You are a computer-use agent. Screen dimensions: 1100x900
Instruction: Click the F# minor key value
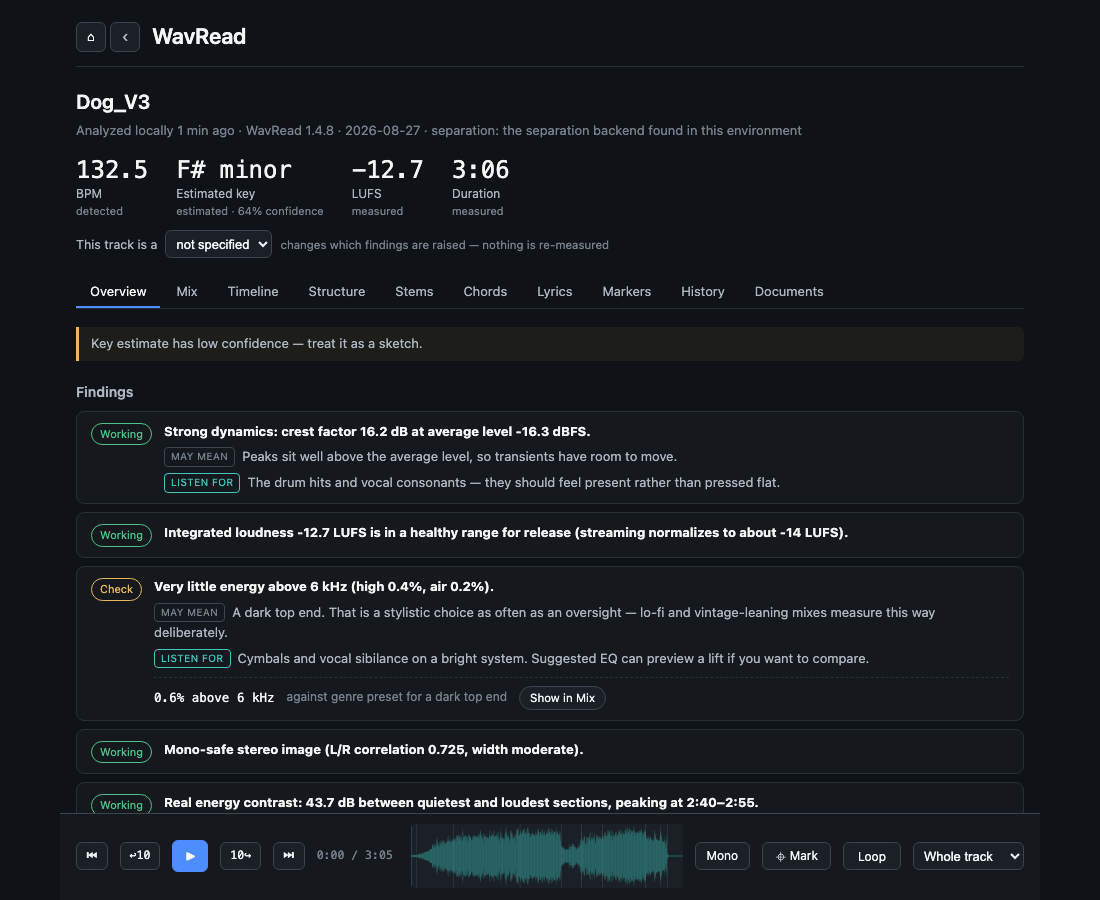(x=234, y=170)
